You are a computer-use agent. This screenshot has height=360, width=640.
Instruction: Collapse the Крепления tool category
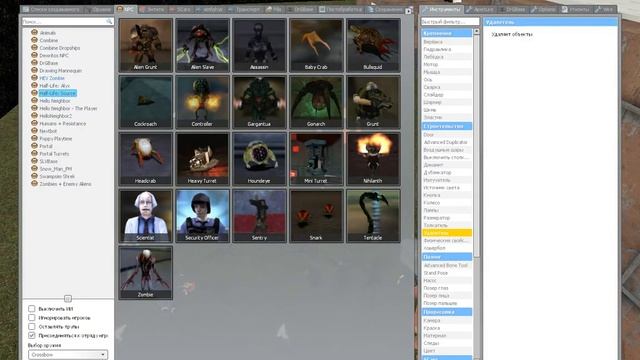coord(447,33)
